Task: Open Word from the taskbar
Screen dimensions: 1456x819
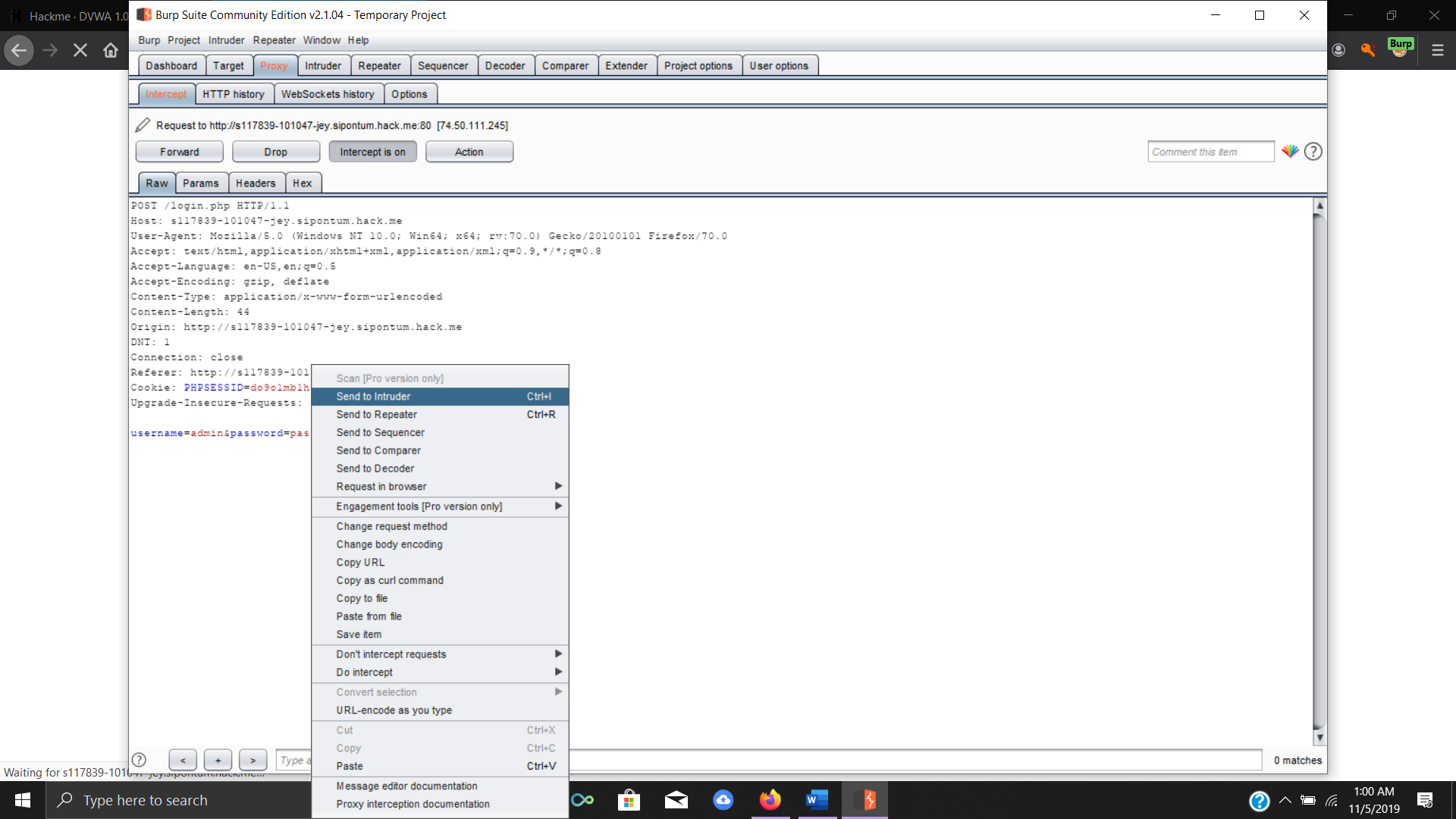Action: [817, 800]
